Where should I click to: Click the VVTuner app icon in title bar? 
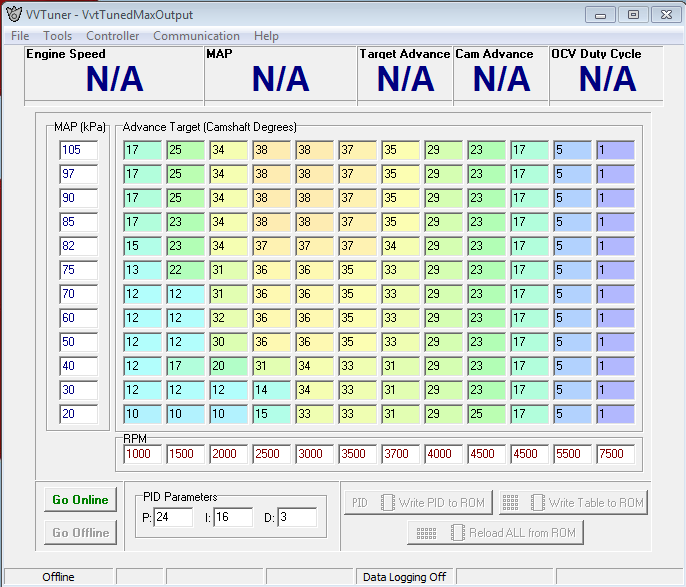[x=13, y=14]
